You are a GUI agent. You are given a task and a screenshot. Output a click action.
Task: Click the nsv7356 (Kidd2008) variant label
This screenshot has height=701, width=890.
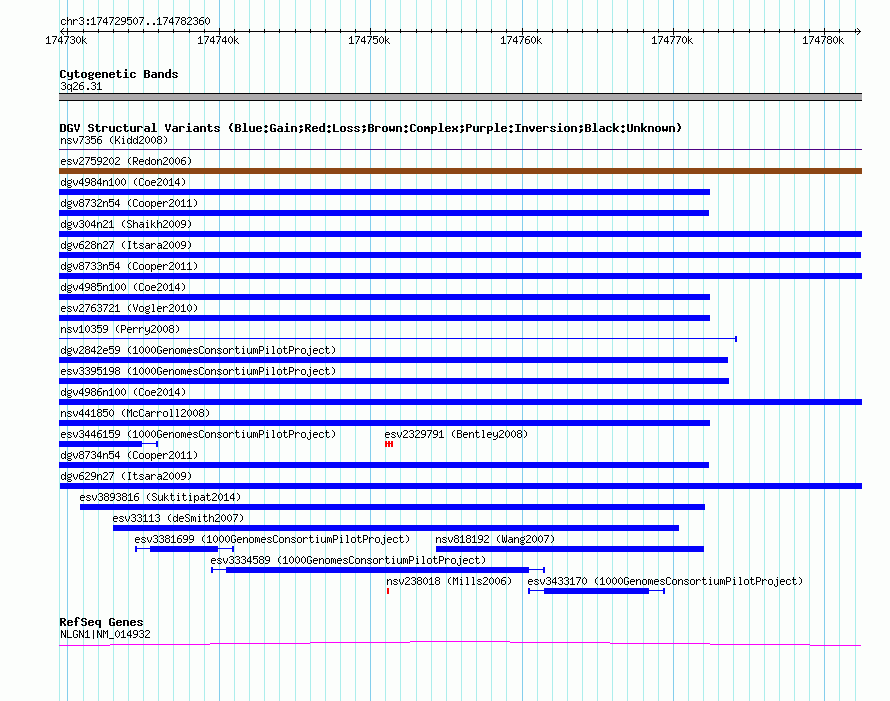point(114,140)
